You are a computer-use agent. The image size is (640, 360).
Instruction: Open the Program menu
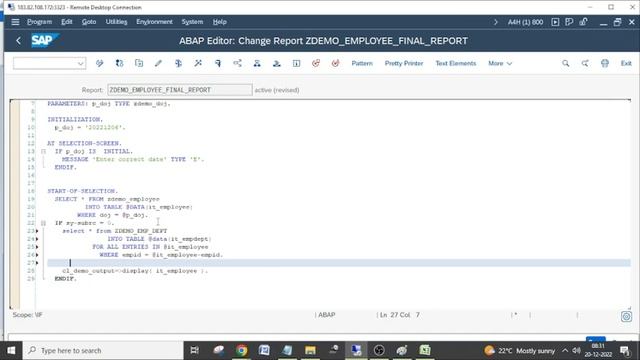point(39,22)
